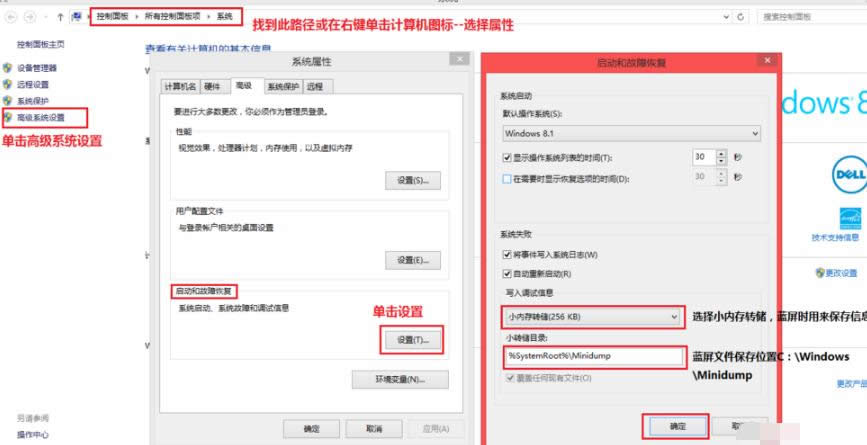867x445 pixels.
Task: Increase the OS list display time spinner
Action: pos(723,154)
